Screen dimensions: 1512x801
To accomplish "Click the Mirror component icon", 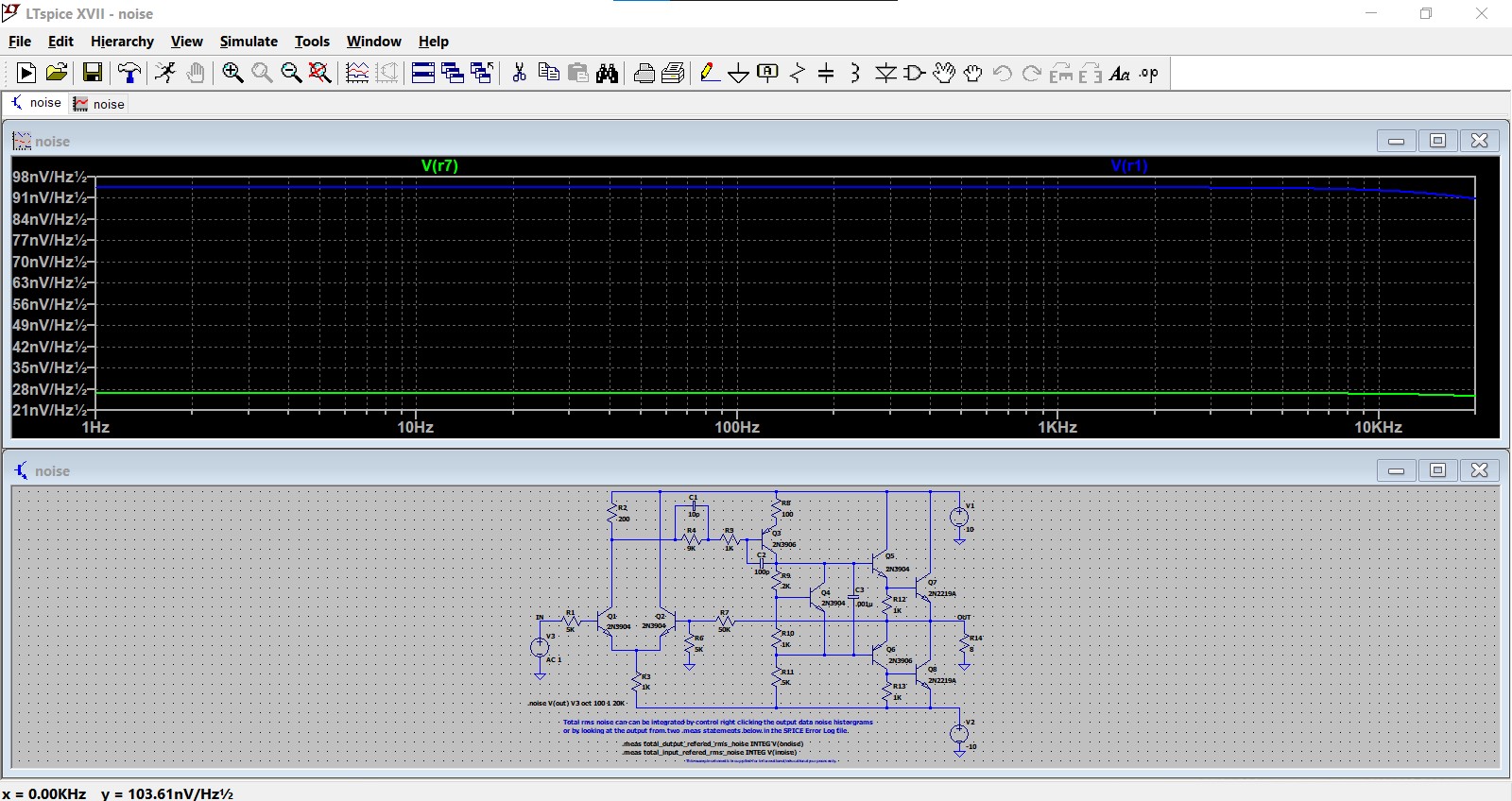I will pos(1091,73).
